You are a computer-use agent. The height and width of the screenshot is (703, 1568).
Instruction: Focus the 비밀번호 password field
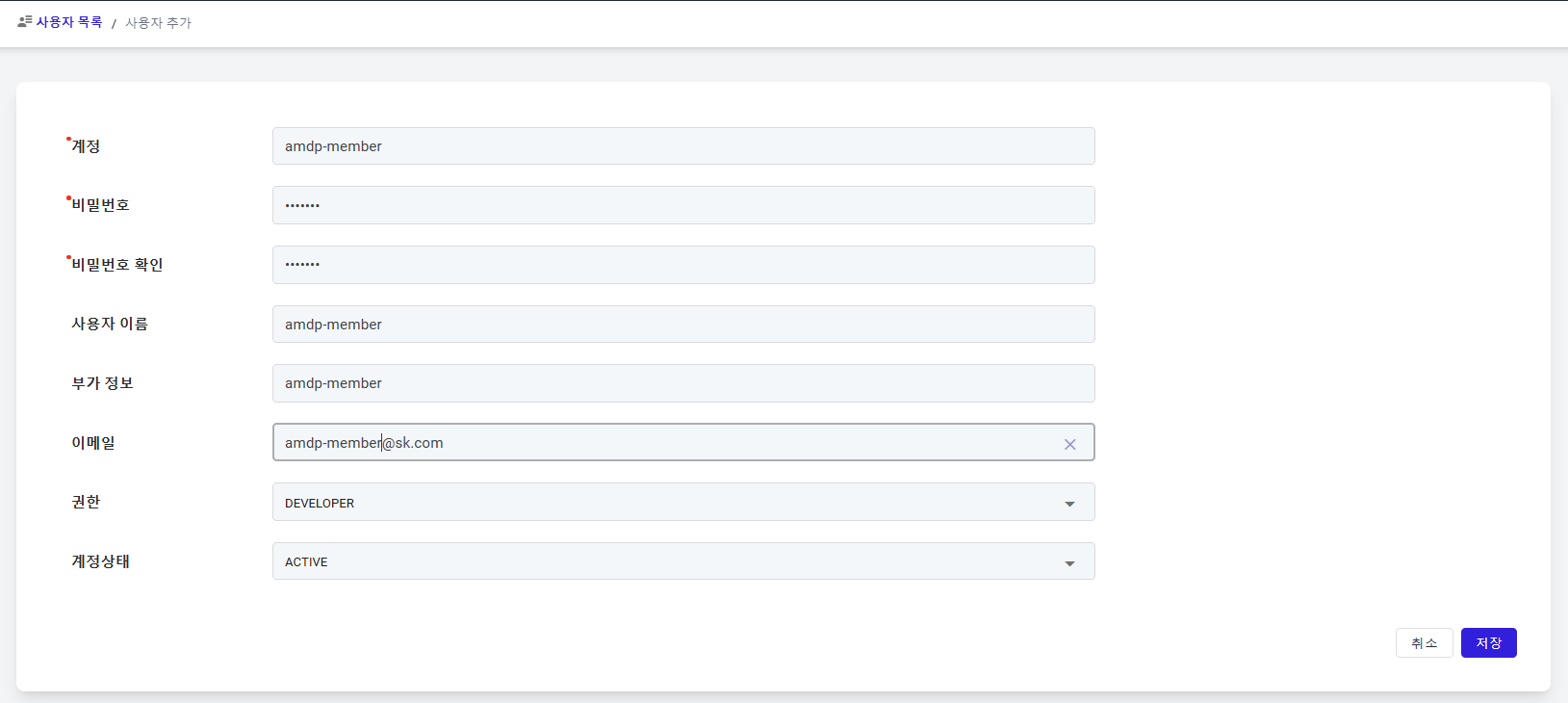click(683, 205)
